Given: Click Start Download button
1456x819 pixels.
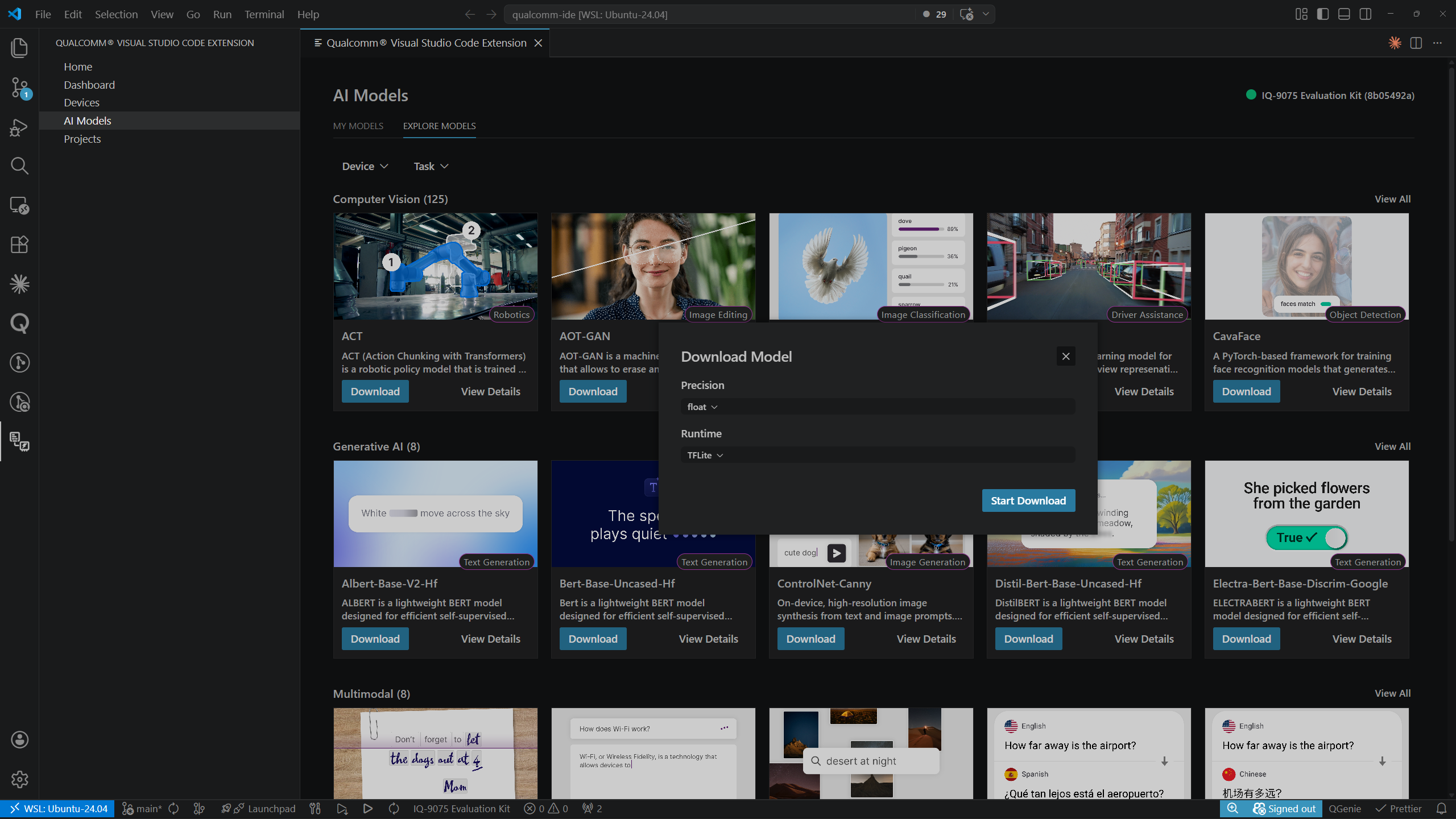Looking at the screenshot, I should coord(1028,500).
